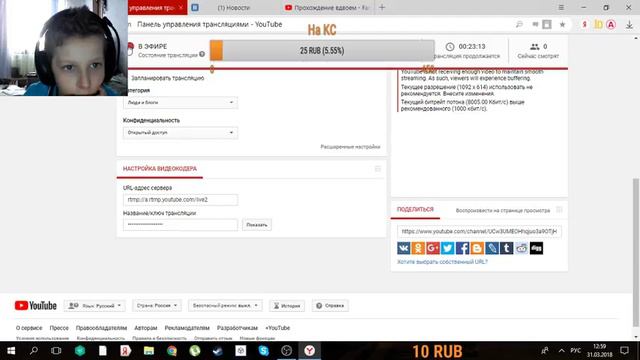Switch to the (1) Новости browser tab

[235, 7]
